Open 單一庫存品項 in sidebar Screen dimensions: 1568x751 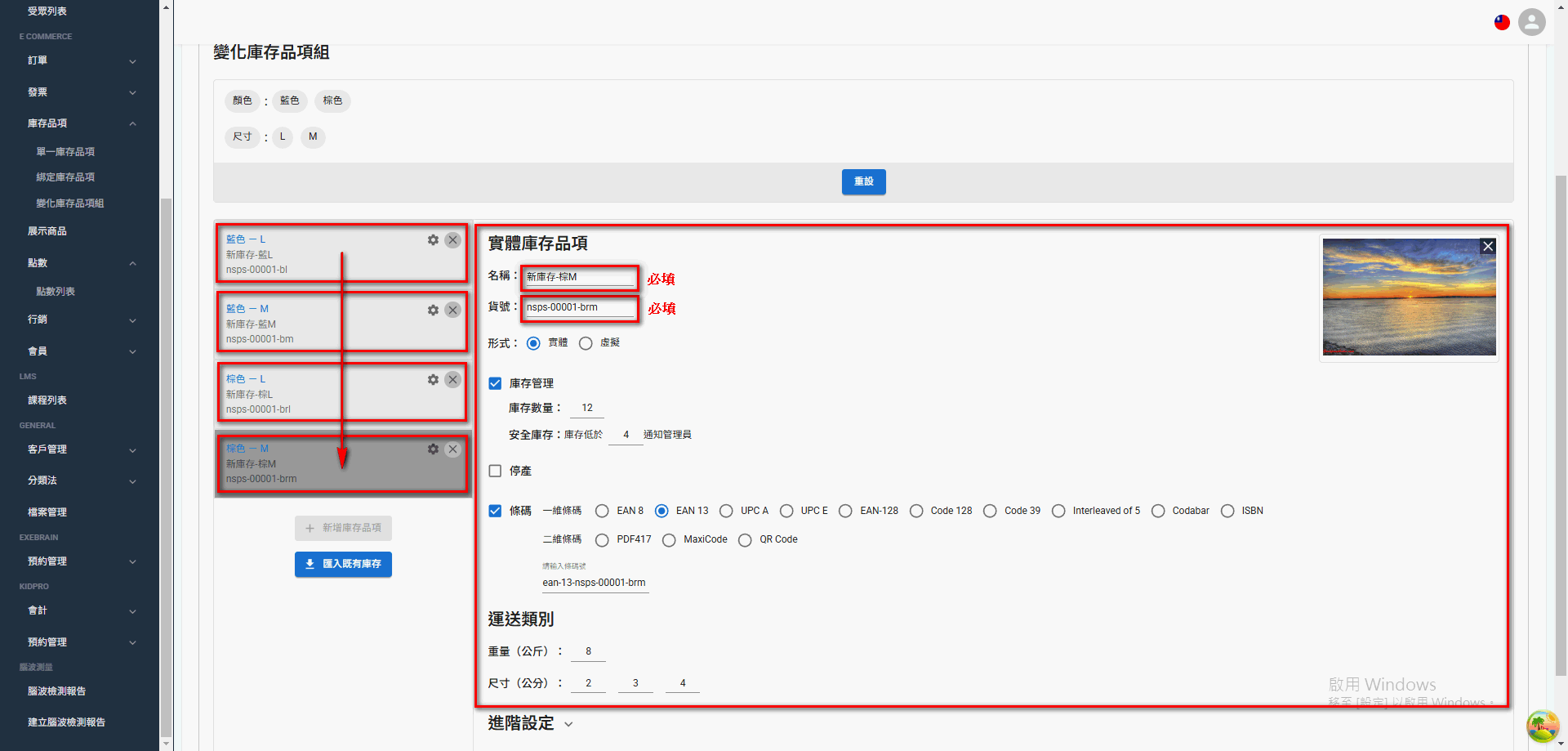(x=65, y=152)
